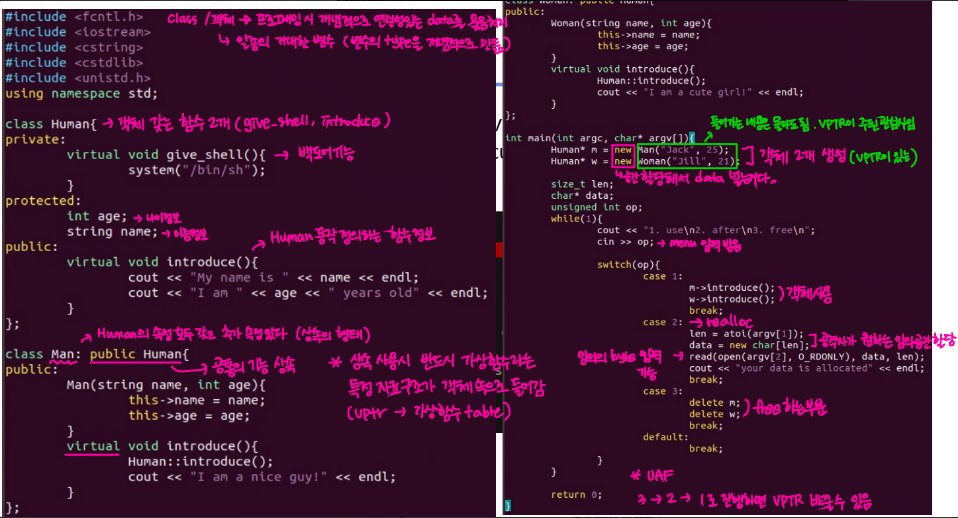Click 'data = new char[len];' statement
The image size is (958, 518).
[x=749, y=345]
